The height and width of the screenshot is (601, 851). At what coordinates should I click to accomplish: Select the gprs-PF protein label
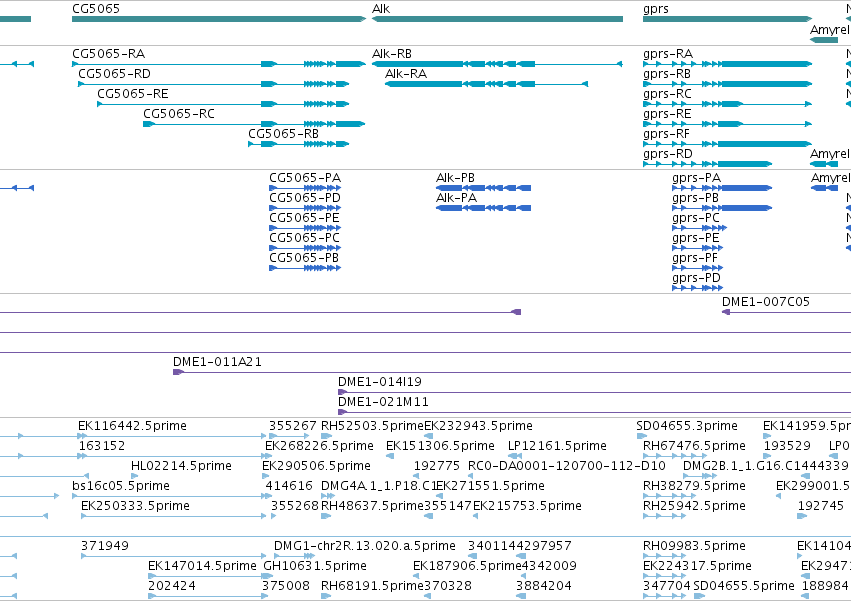695,259
